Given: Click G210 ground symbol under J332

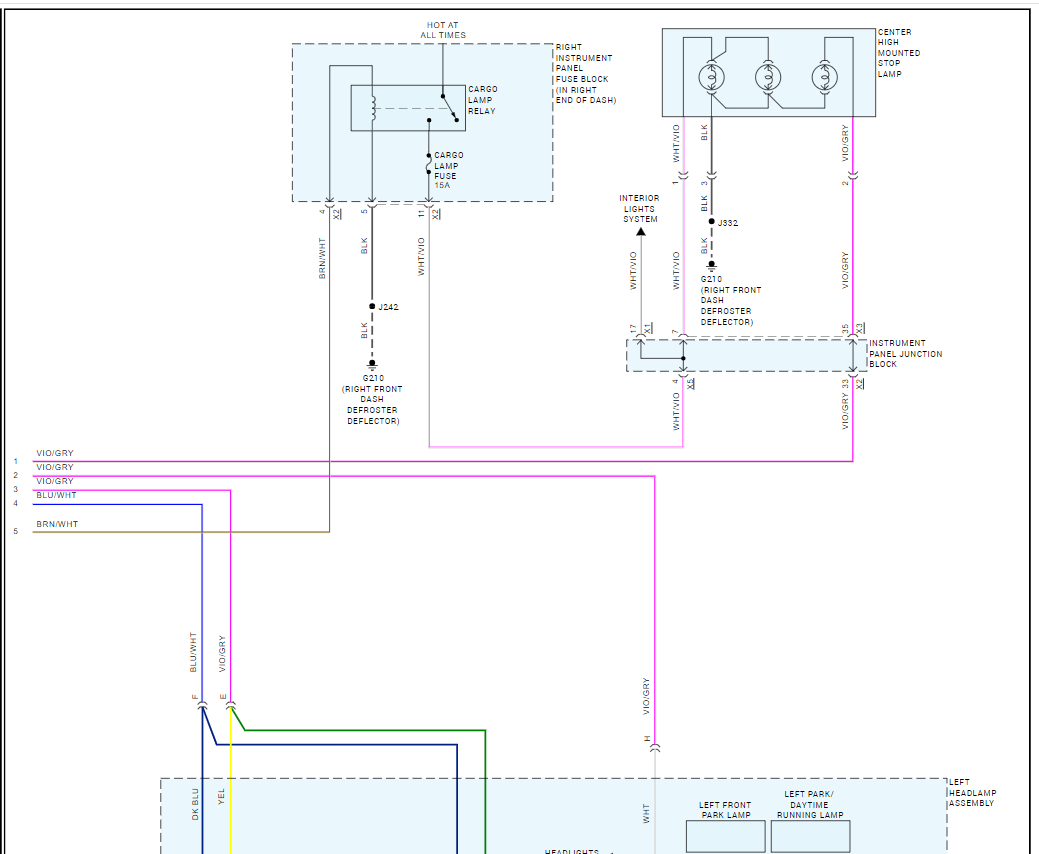Looking at the screenshot, I should coord(712,265).
